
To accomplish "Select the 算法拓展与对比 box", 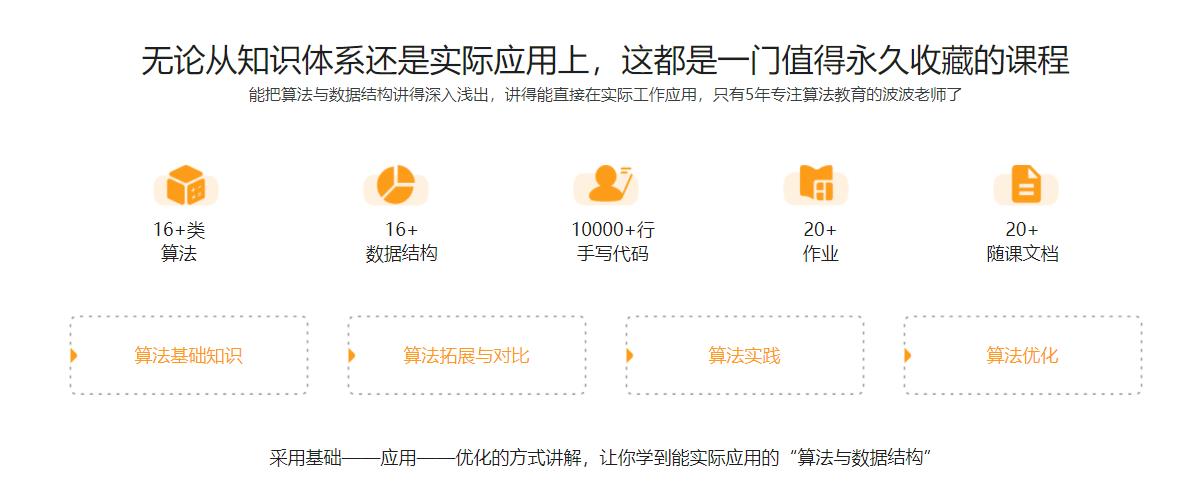I will [x=467, y=355].
